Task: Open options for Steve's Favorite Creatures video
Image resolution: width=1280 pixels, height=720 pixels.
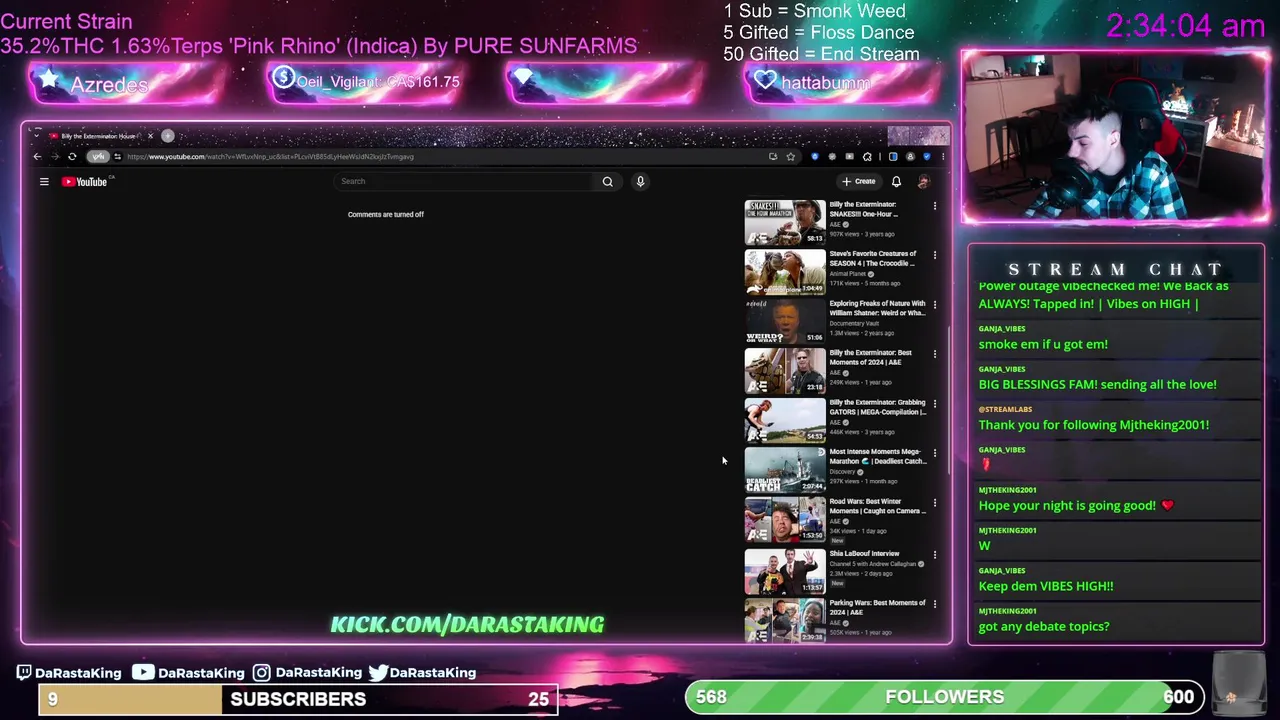Action: click(x=935, y=255)
